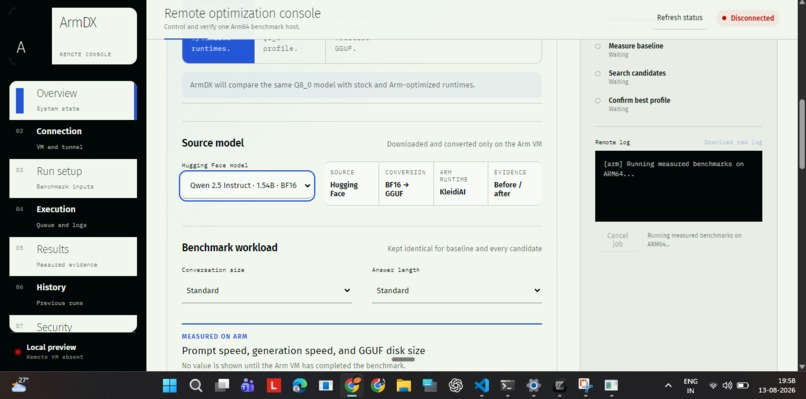Open the ChatGPT app on the taskbar
Screen dimensions: 806x399
(455, 385)
